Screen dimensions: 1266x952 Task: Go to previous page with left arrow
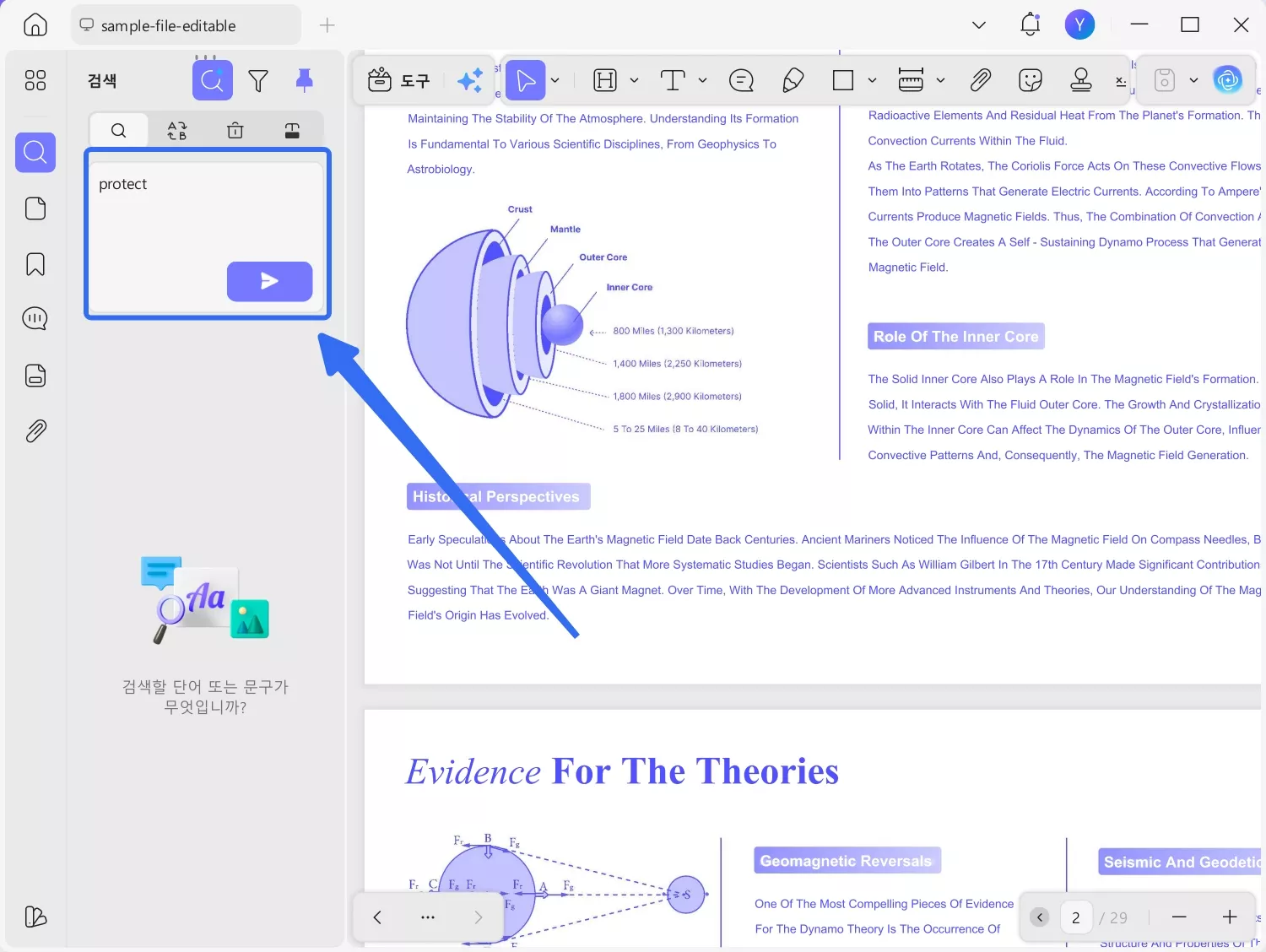(377, 917)
